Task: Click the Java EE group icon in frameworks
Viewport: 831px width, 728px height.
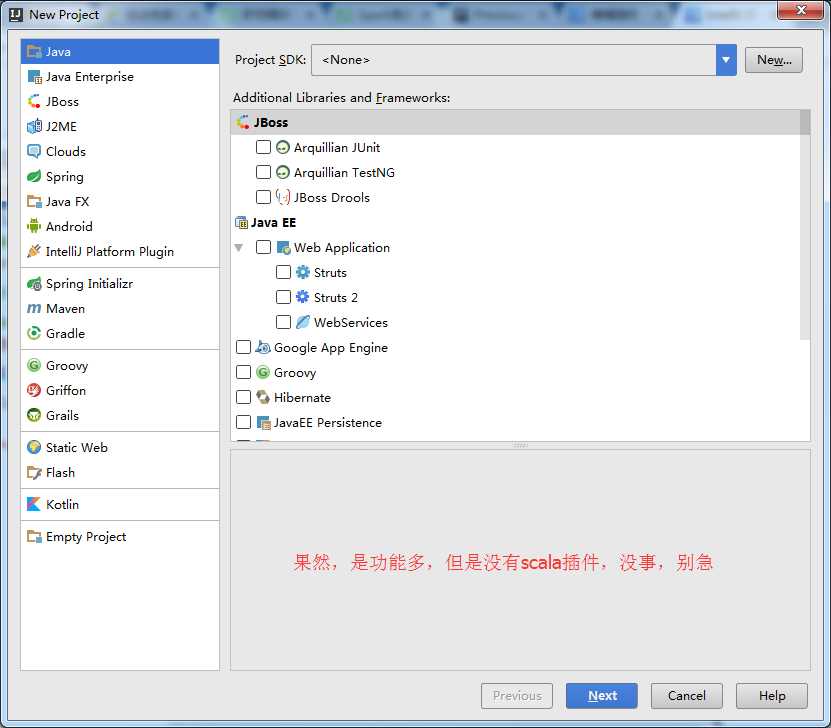Action: click(x=242, y=223)
